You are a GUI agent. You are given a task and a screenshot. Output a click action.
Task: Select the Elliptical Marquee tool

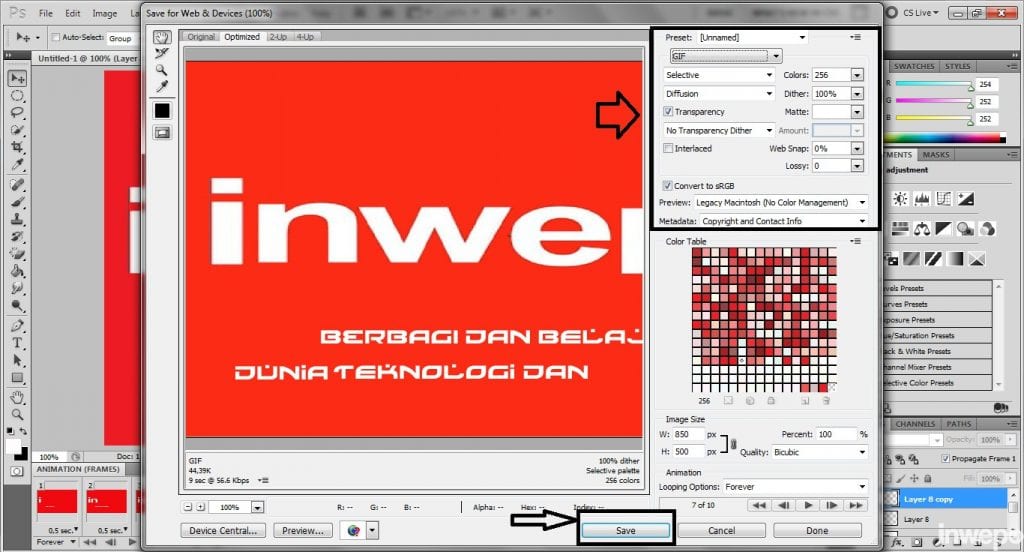[18, 96]
